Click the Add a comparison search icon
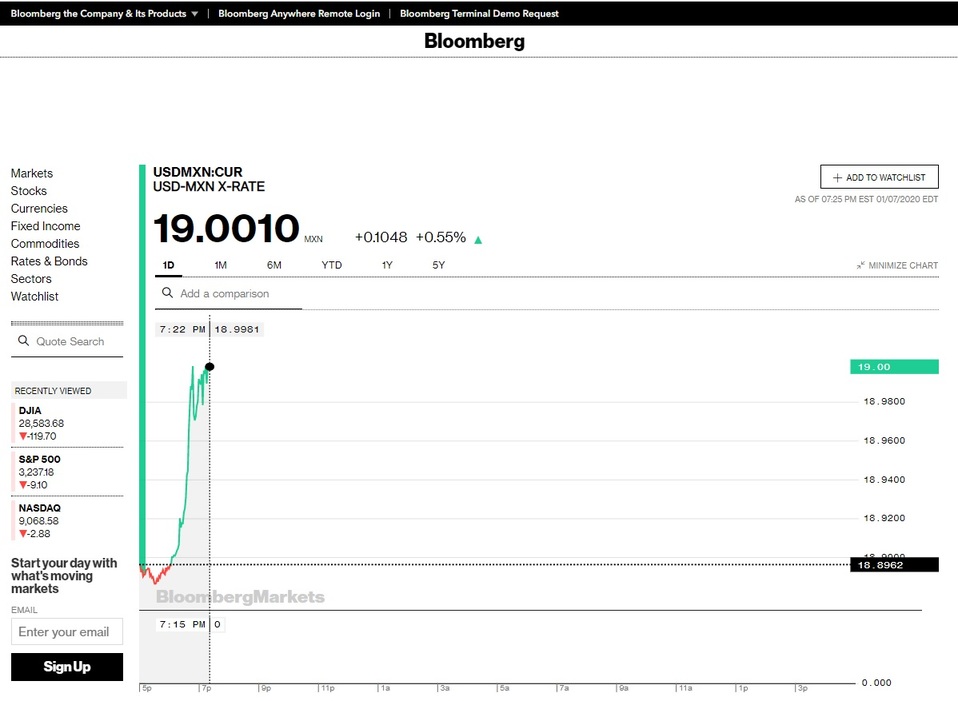 pyautogui.click(x=167, y=293)
